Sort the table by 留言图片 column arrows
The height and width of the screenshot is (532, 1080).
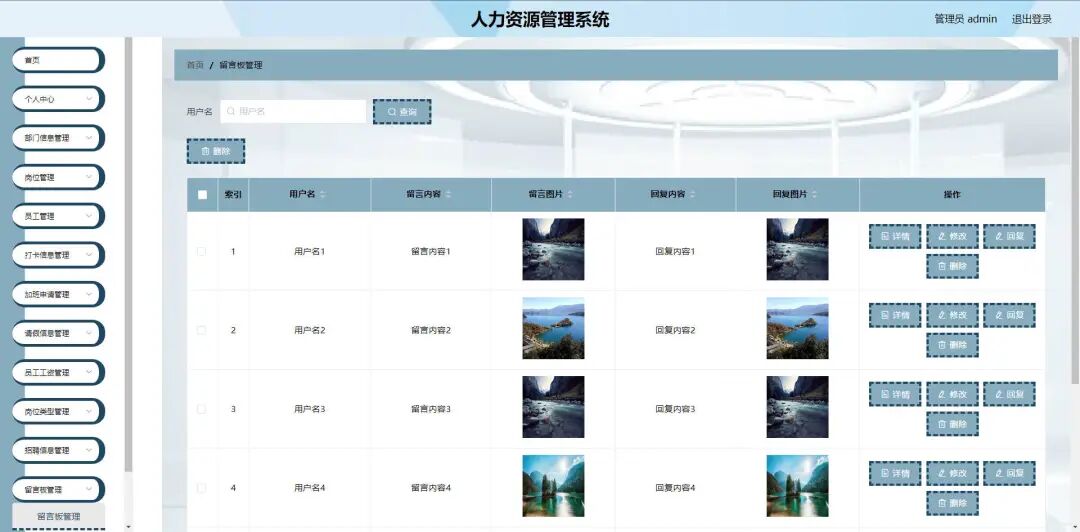pyautogui.click(x=570, y=195)
